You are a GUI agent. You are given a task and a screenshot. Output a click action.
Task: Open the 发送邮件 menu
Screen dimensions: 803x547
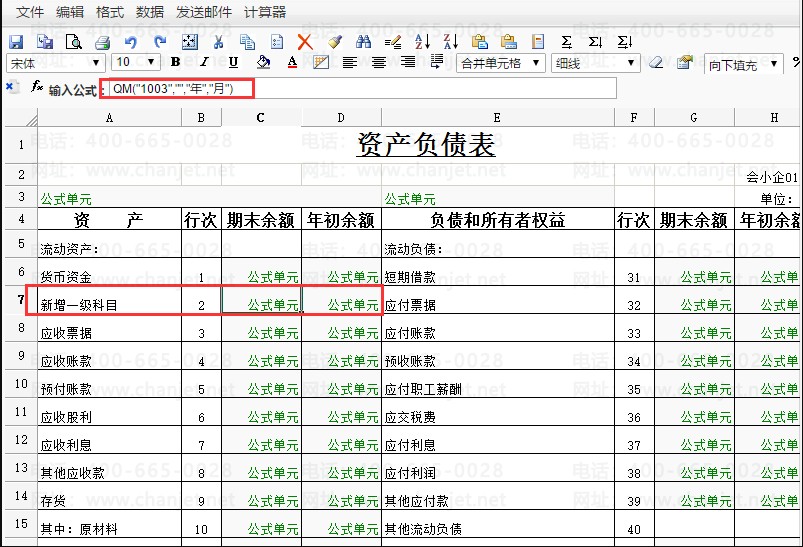[x=203, y=12]
